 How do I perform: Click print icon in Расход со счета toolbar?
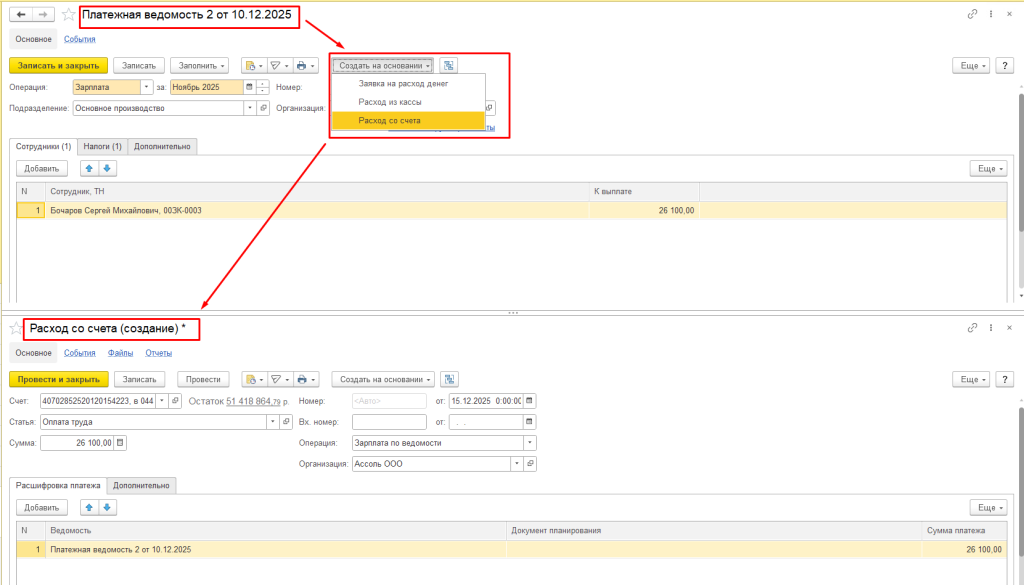pos(303,380)
